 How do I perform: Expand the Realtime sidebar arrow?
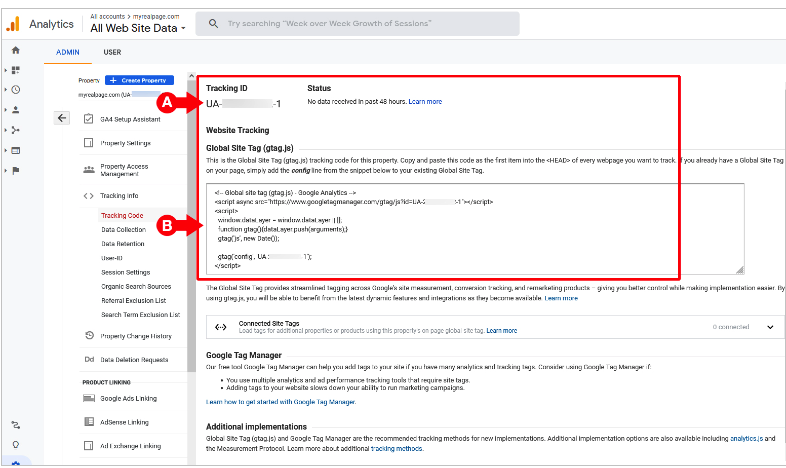click(6, 90)
